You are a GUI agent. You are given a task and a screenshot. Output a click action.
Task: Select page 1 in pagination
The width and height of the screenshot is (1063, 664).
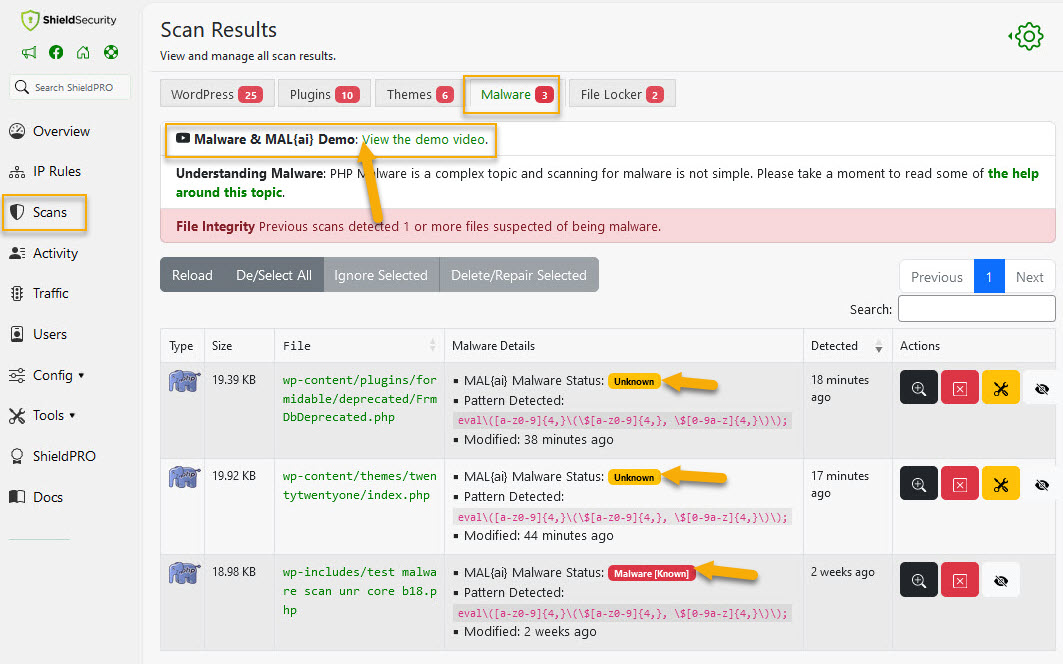pyautogui.click(x=989, y=277)
